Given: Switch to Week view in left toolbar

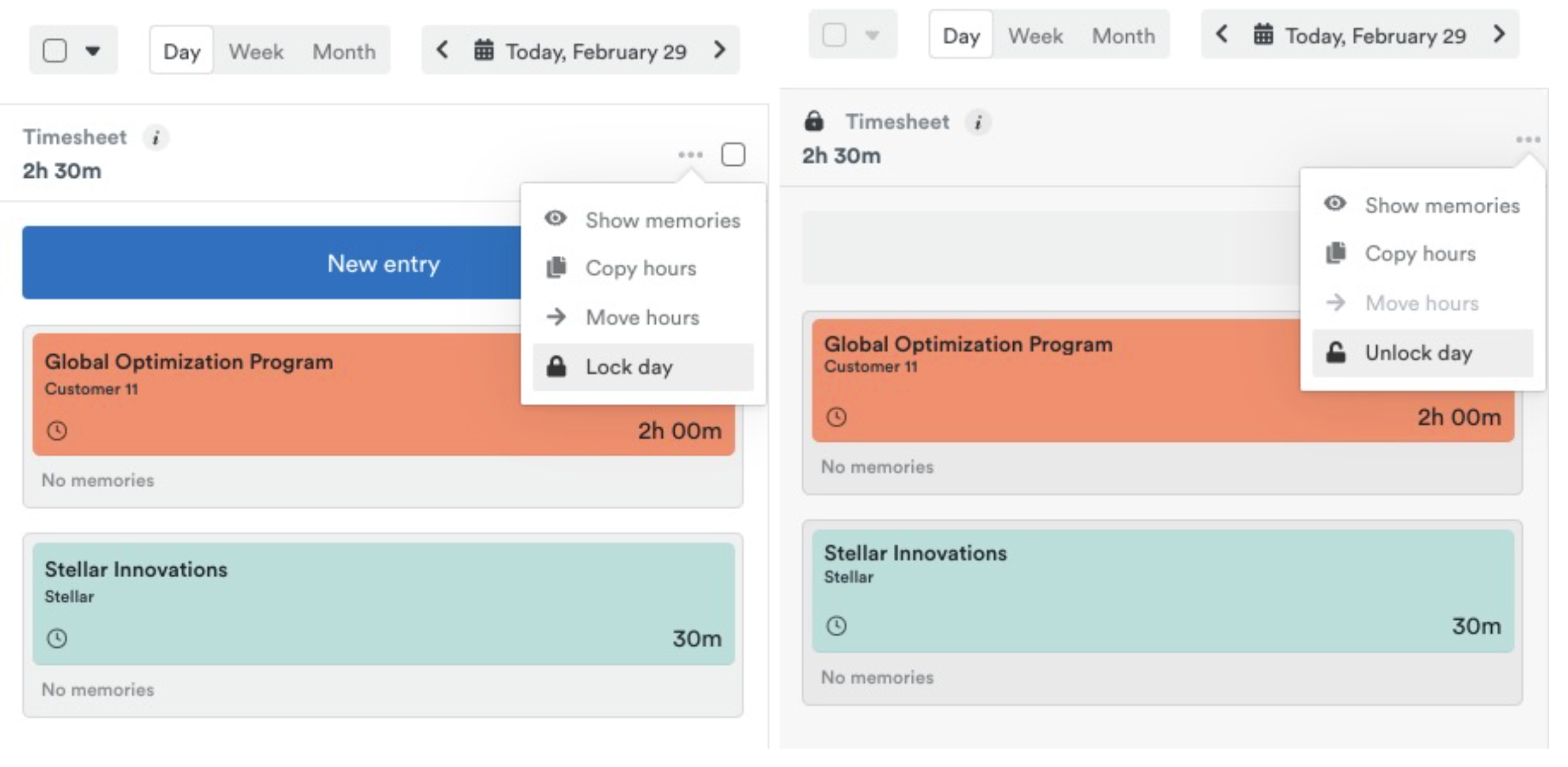Looking at the screenshot, I should [x=256, y=51].
